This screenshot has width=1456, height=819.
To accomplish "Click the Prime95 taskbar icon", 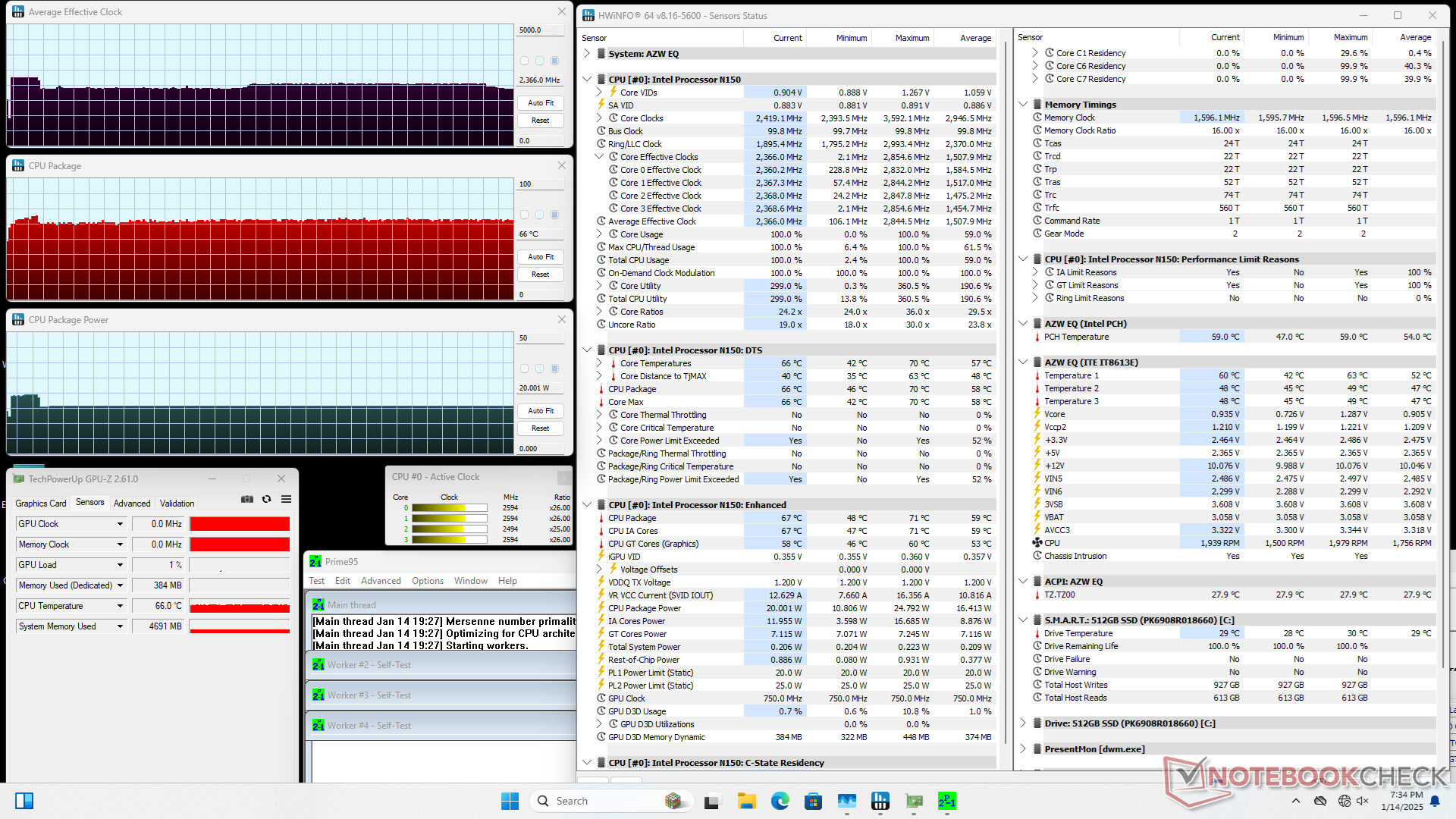I will coord(947,801).
